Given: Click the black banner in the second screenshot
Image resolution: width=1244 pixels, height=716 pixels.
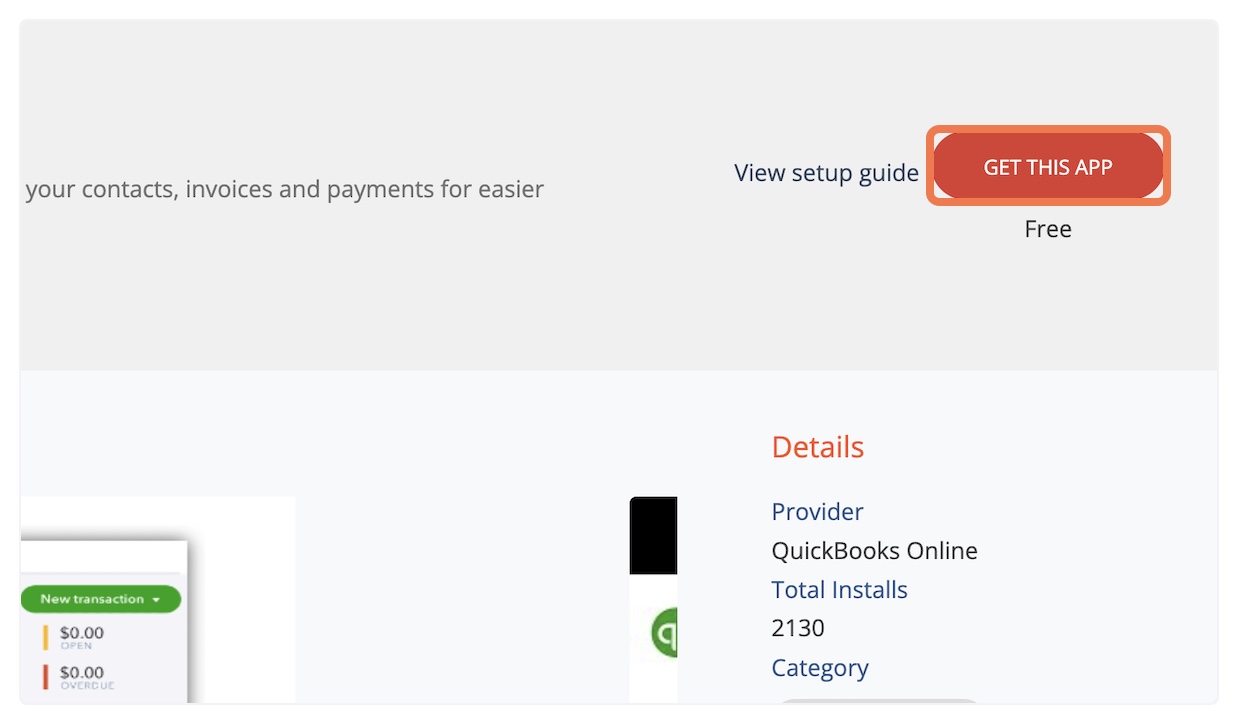Looking at the screenshot, I should [x=653, y=535].
